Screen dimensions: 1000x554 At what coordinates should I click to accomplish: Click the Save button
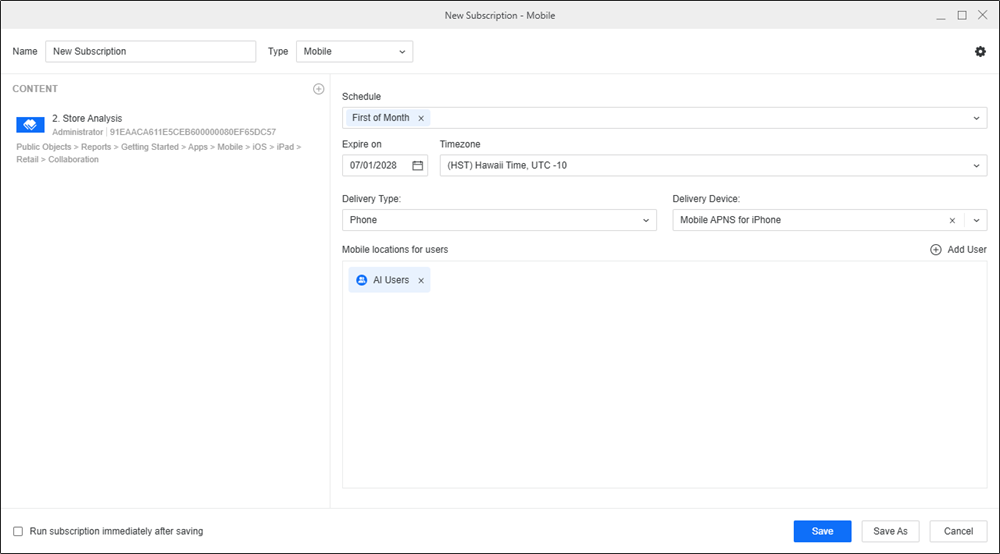pyautogui.click(x=822, y=531)
